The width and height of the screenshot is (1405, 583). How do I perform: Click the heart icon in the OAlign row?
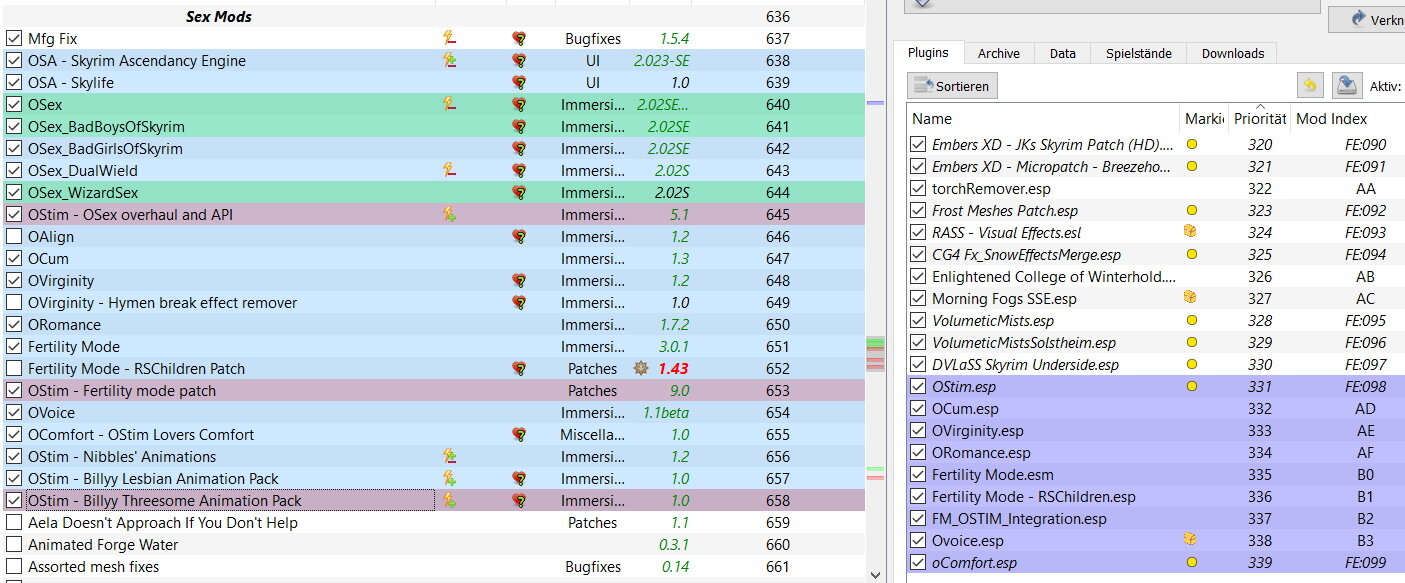click(519, 237)
